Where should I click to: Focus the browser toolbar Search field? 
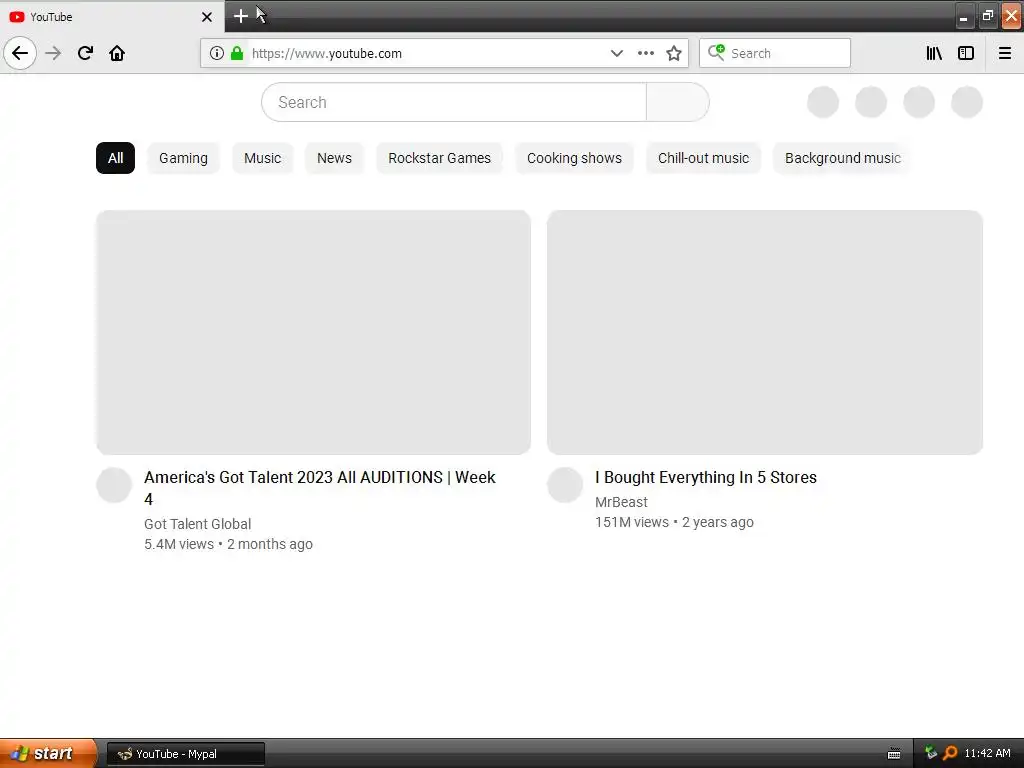point(775,53)
